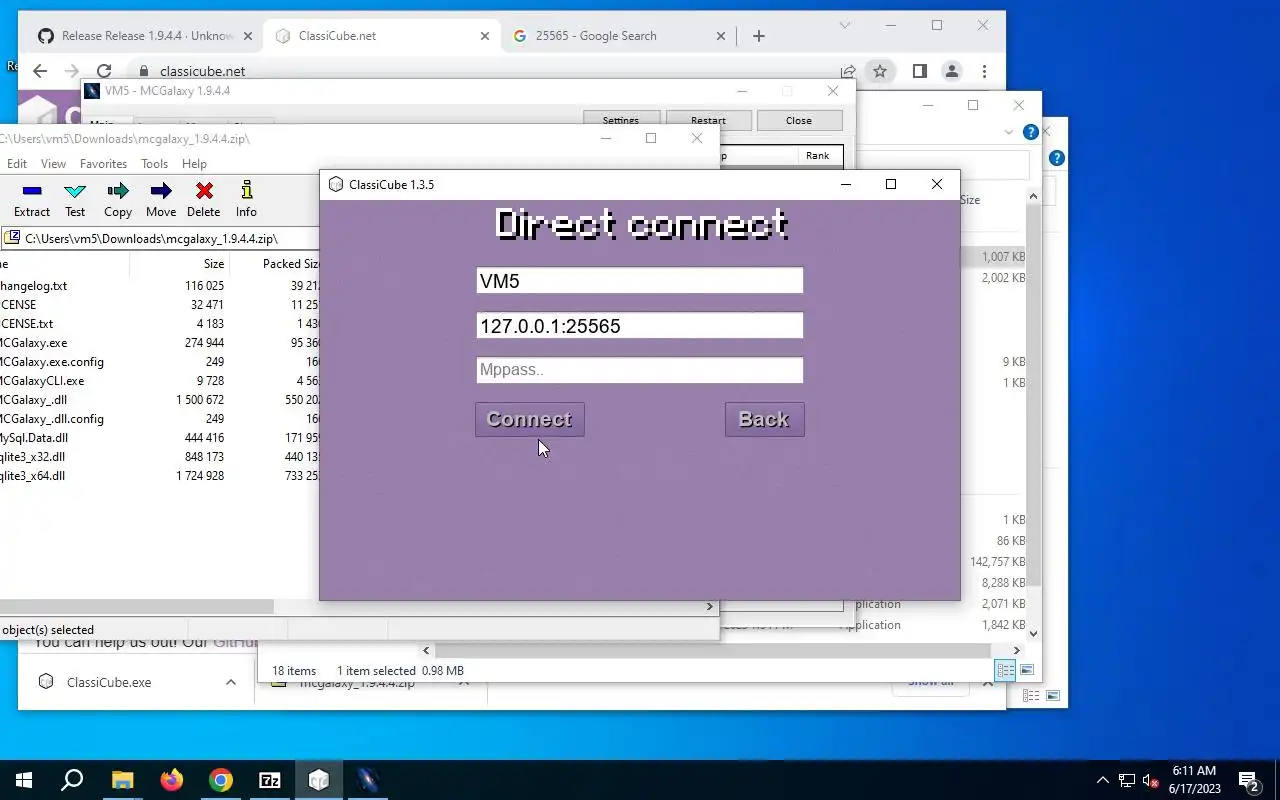Focus the Mppass input field
This screenshot has width=1280, height=800.
coord(639,370)
